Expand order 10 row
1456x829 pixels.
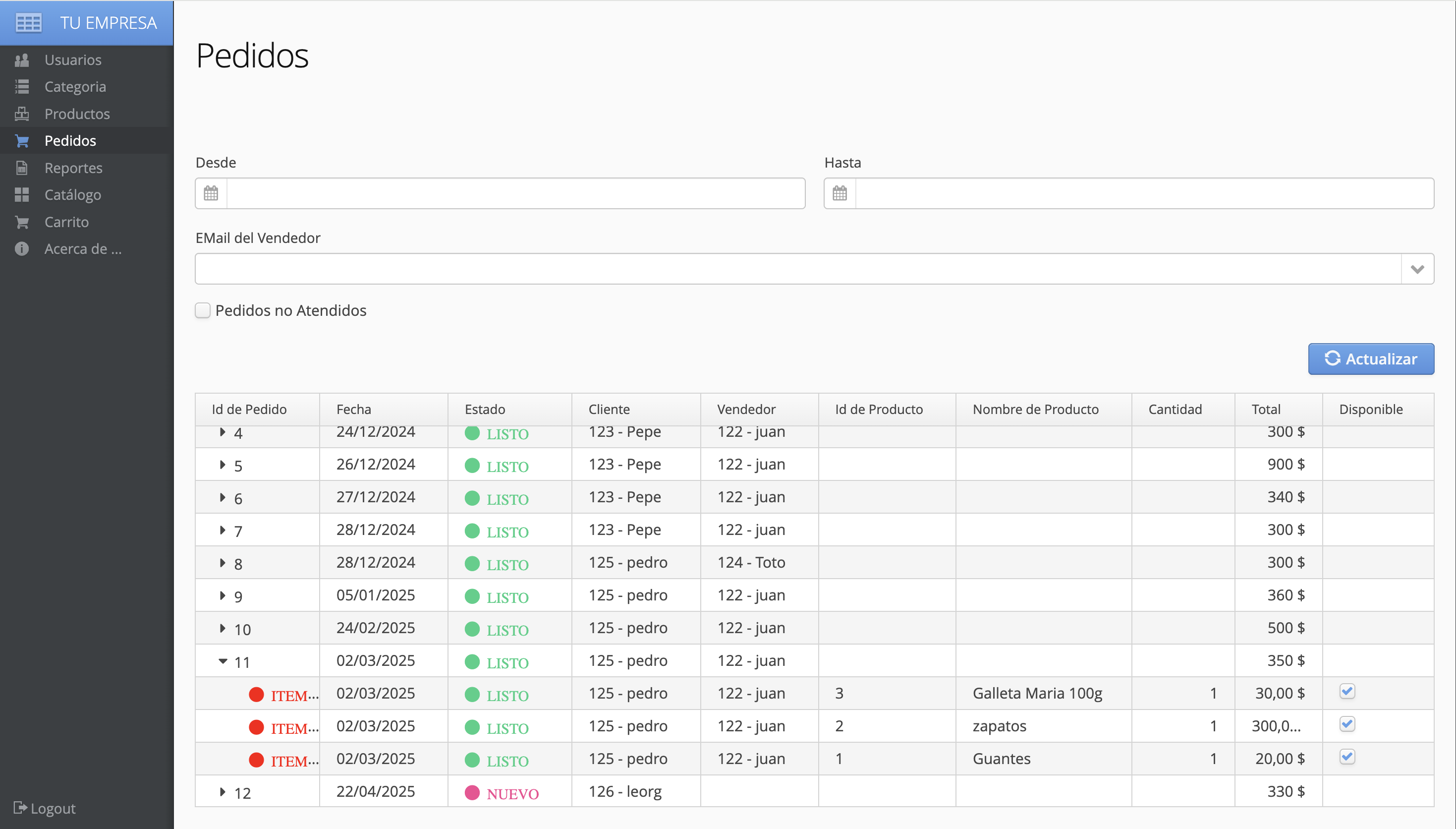pyautogui.click(x=223, y=628)
